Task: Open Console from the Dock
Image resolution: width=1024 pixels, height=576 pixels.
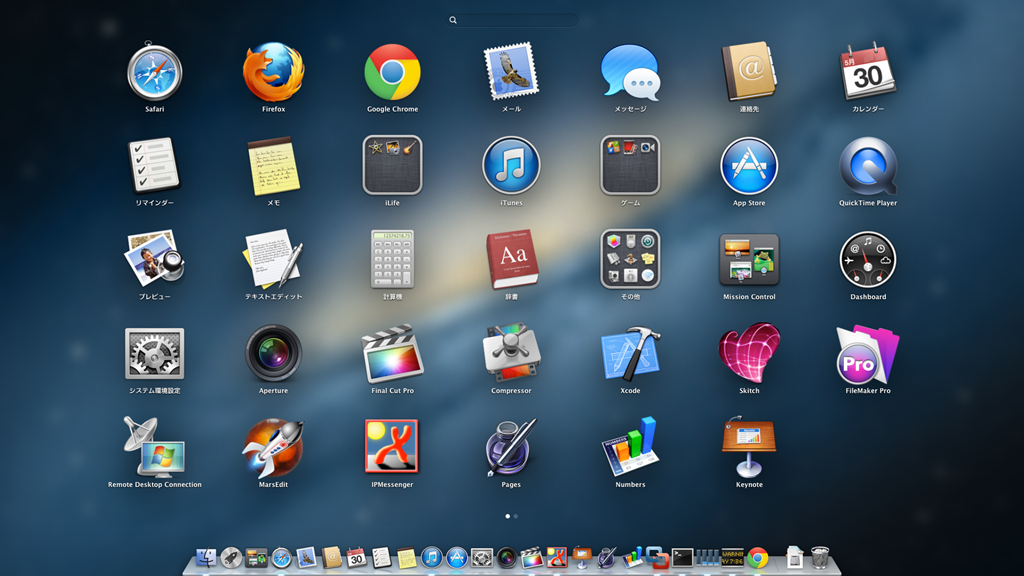Action: [733, 558]
